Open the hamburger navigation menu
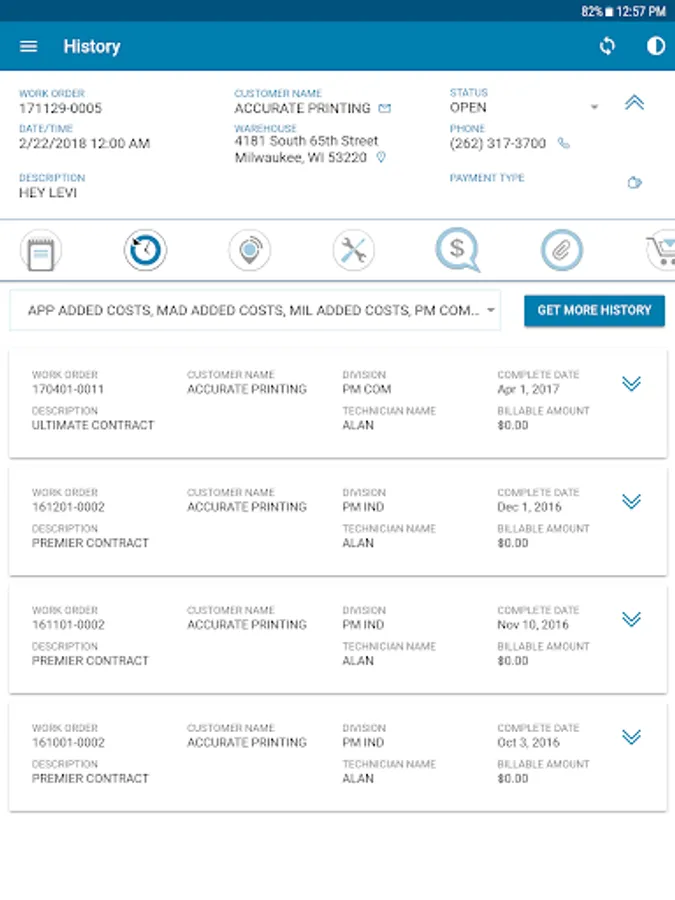The width and height of the screenshot is (675, 900). pyautogui.click(x=29, y=47)
